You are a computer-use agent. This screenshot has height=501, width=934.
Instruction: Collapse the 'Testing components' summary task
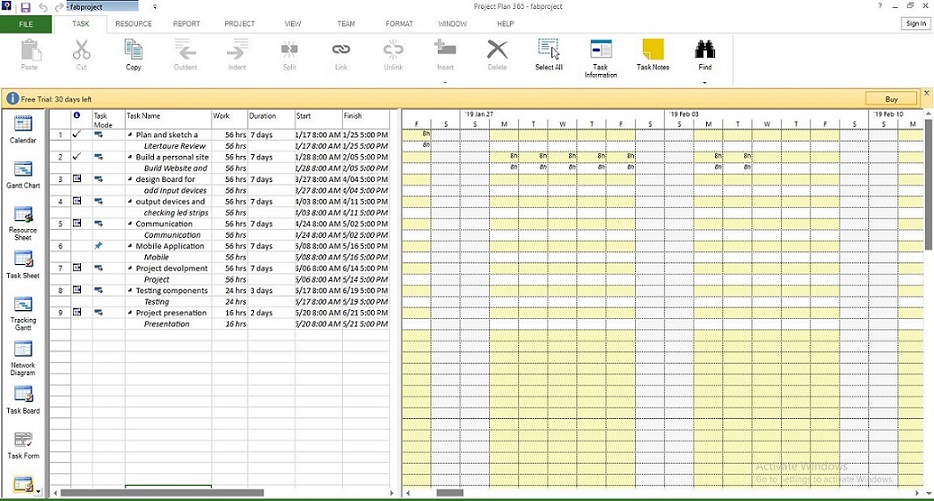(130, 291)
